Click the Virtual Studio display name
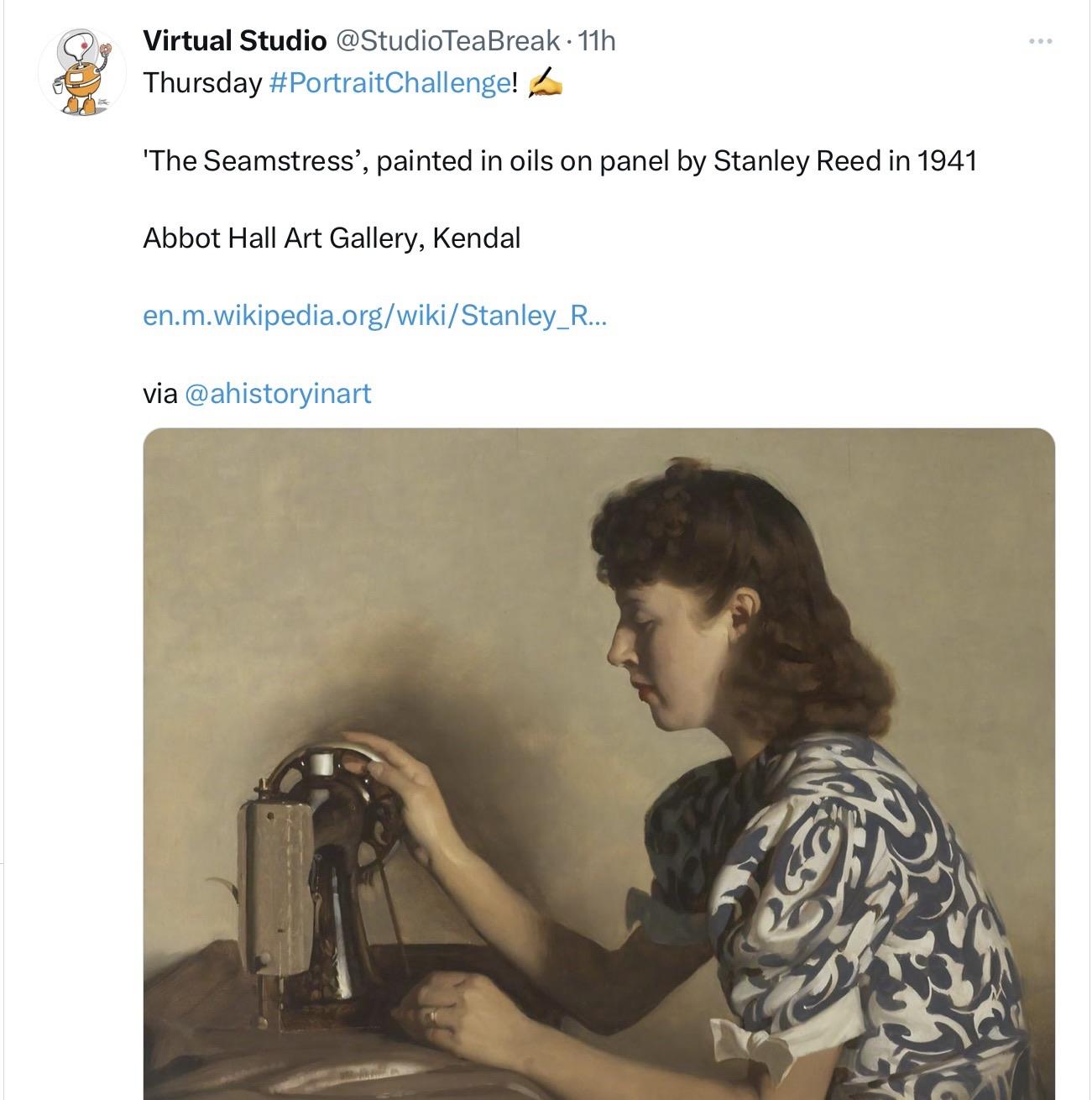The image size is (1092, 1100). pyautogui.click(x=234, y=39)
